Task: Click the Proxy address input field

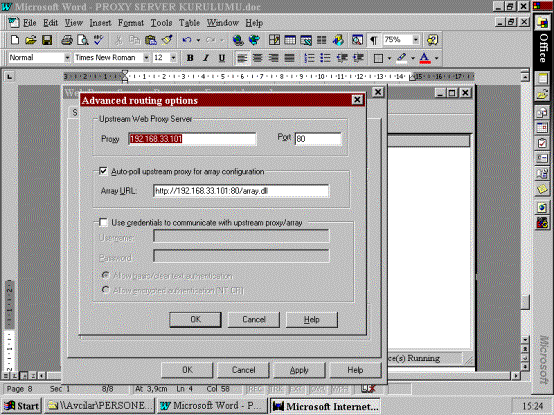Action: (x=192, y=139)
